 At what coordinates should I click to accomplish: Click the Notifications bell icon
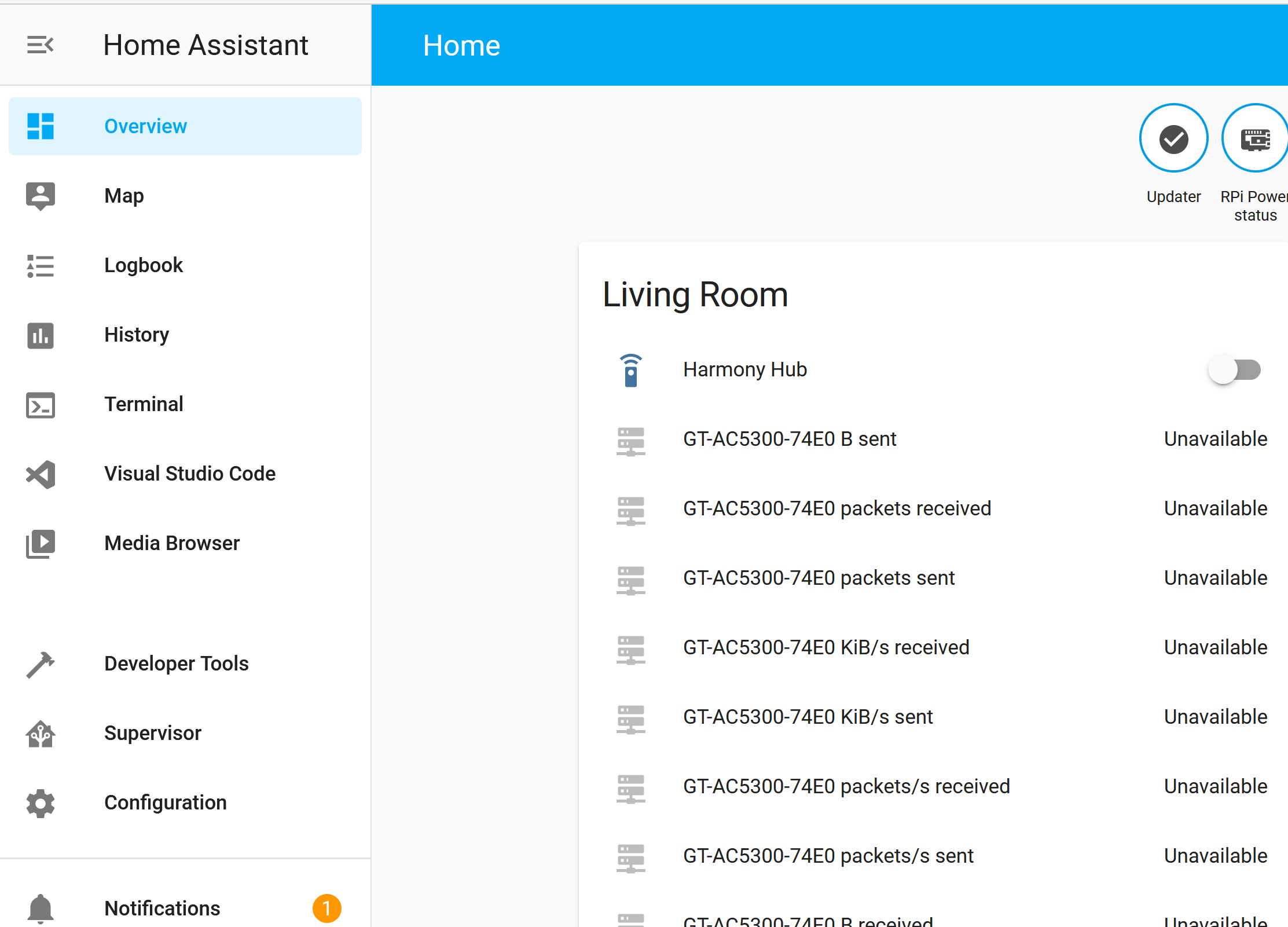pos(41,908)
